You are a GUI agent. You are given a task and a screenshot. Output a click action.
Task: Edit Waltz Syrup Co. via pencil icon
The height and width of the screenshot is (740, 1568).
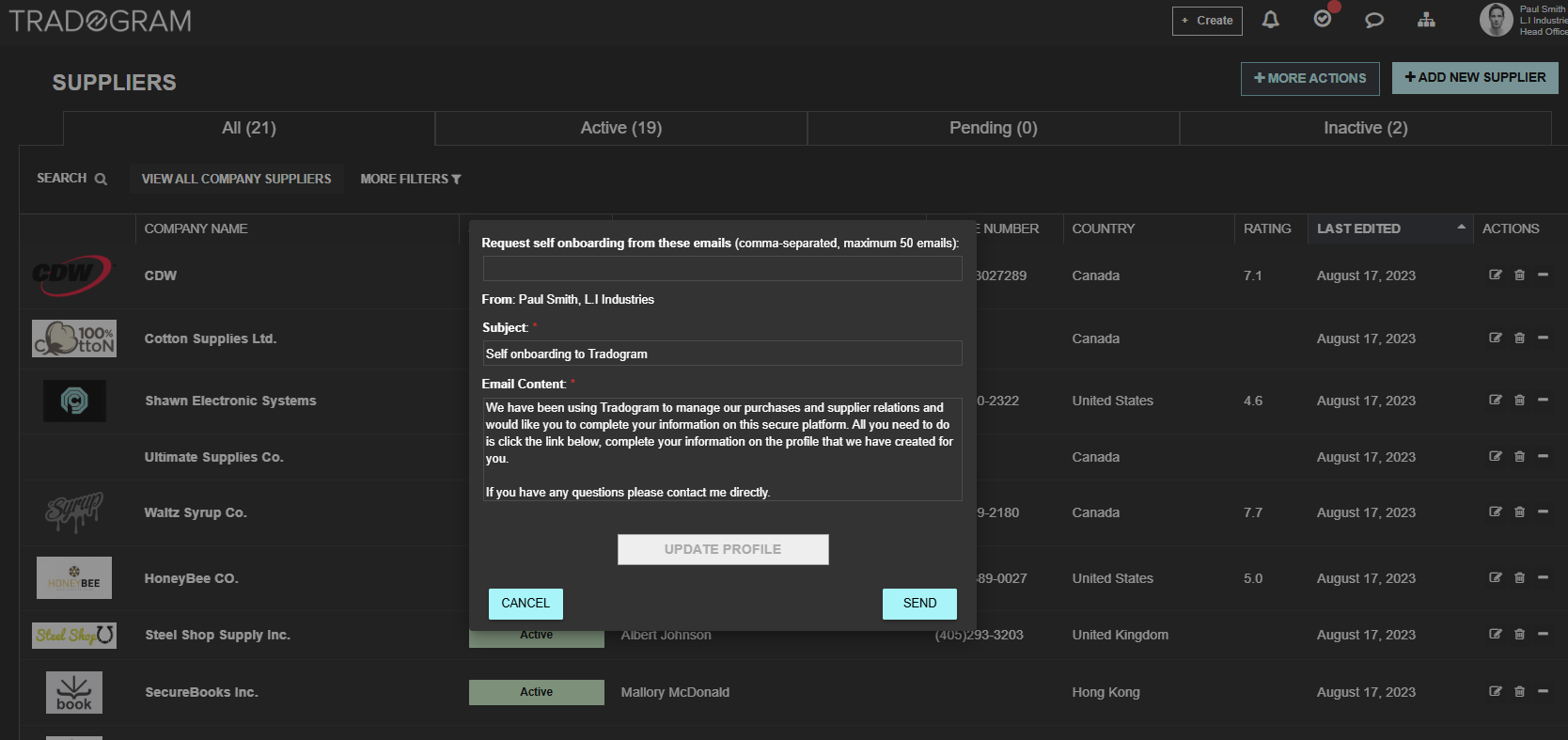(1496, 512)
